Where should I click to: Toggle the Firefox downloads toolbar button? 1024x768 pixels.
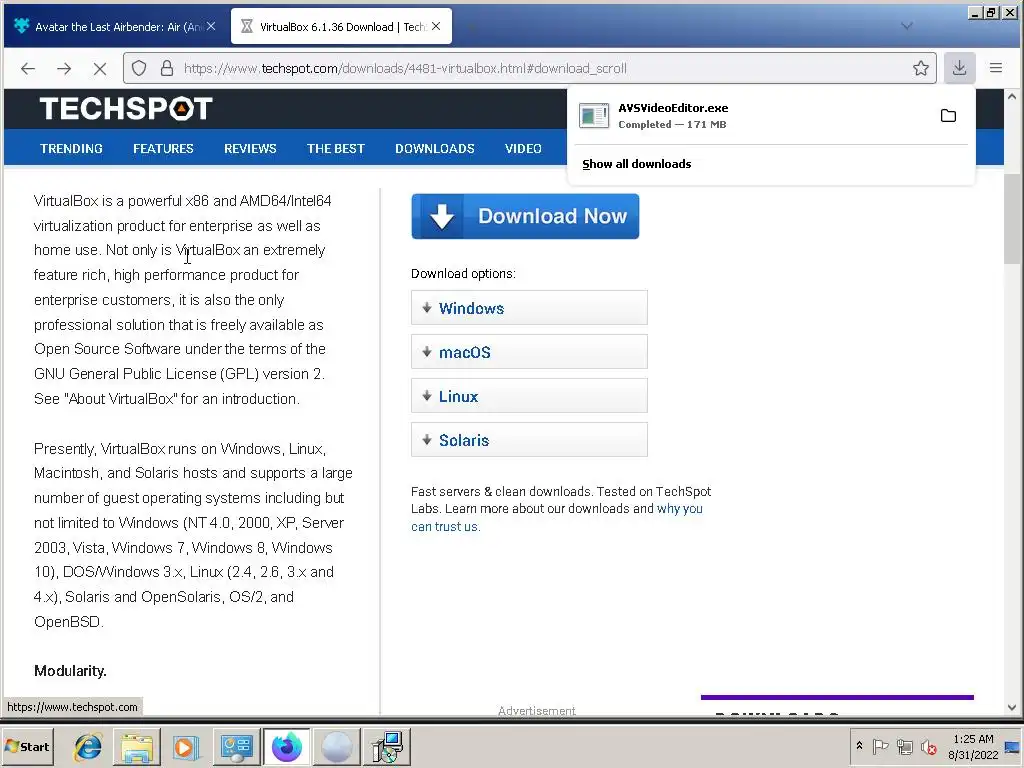[959, 68]
